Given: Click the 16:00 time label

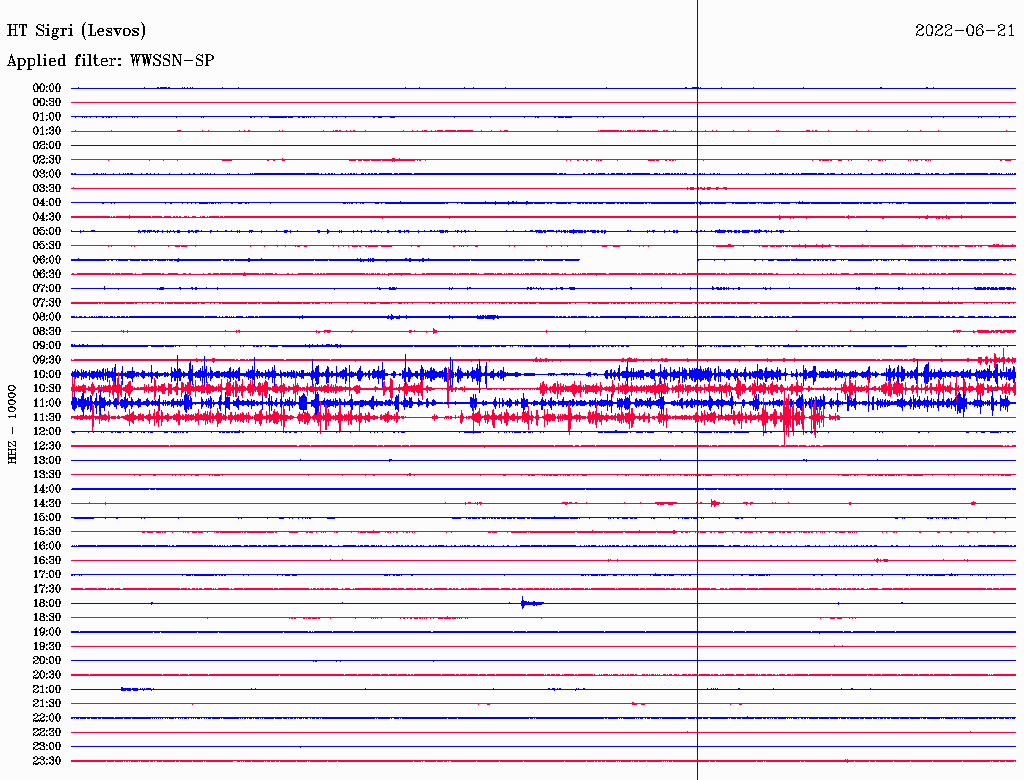Looking at the screenshot, I should coord(47,546).
